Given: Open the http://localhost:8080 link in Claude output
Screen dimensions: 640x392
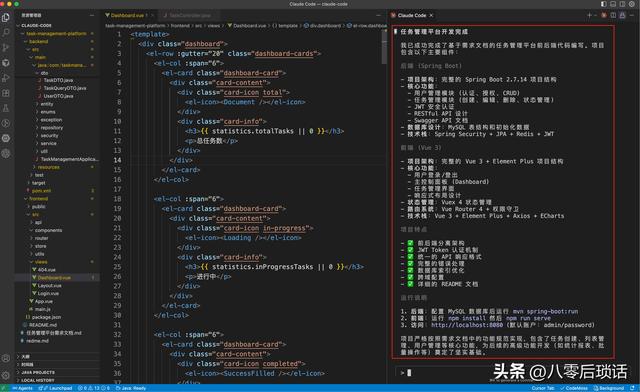Looking at the screenshot, I should pos(467,325).
